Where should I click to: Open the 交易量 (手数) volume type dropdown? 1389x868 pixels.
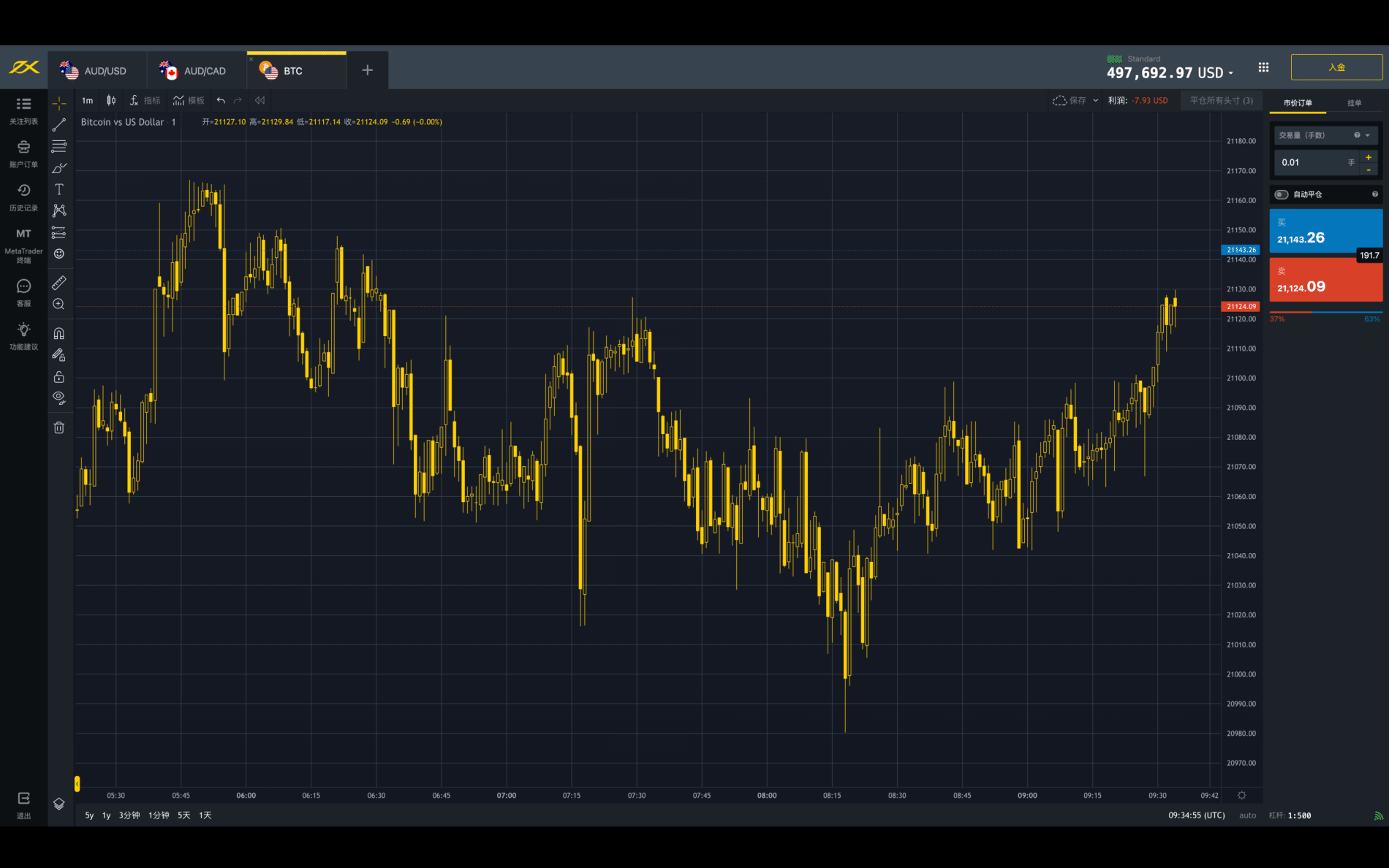click(1367, 135)
